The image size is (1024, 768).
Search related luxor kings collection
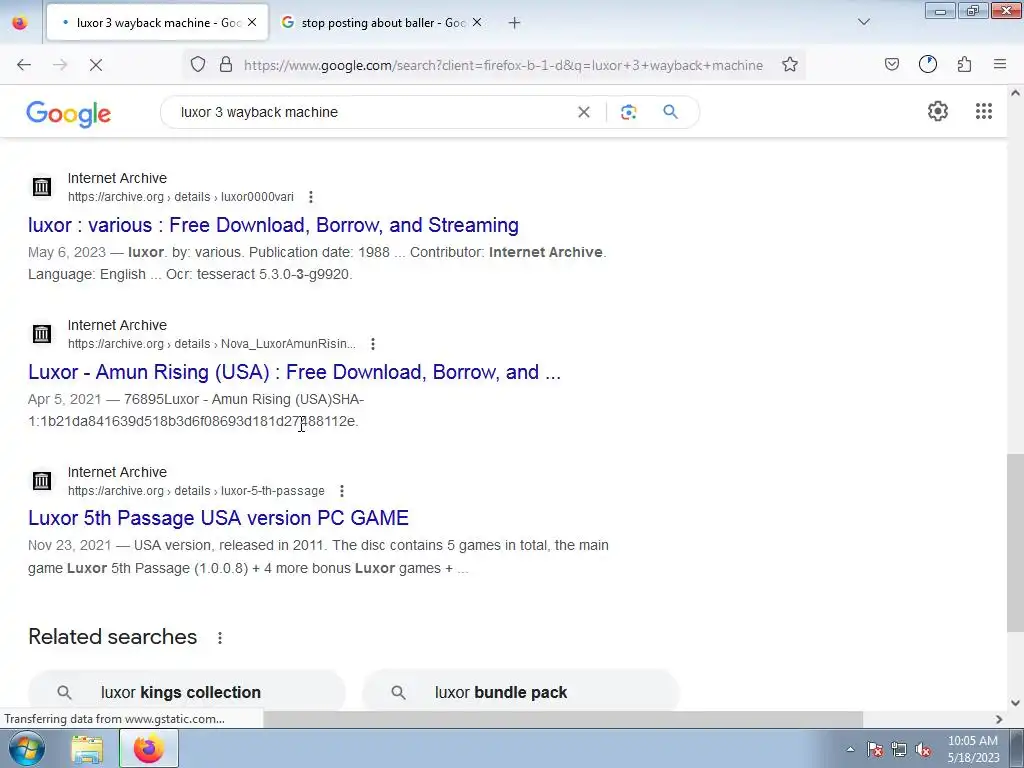click(186, 691)
